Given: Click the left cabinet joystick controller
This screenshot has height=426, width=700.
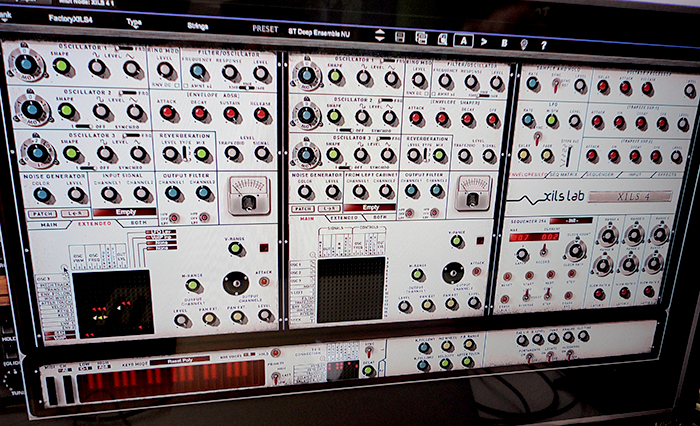Looking at the screenshot, I should coord(236,283).
